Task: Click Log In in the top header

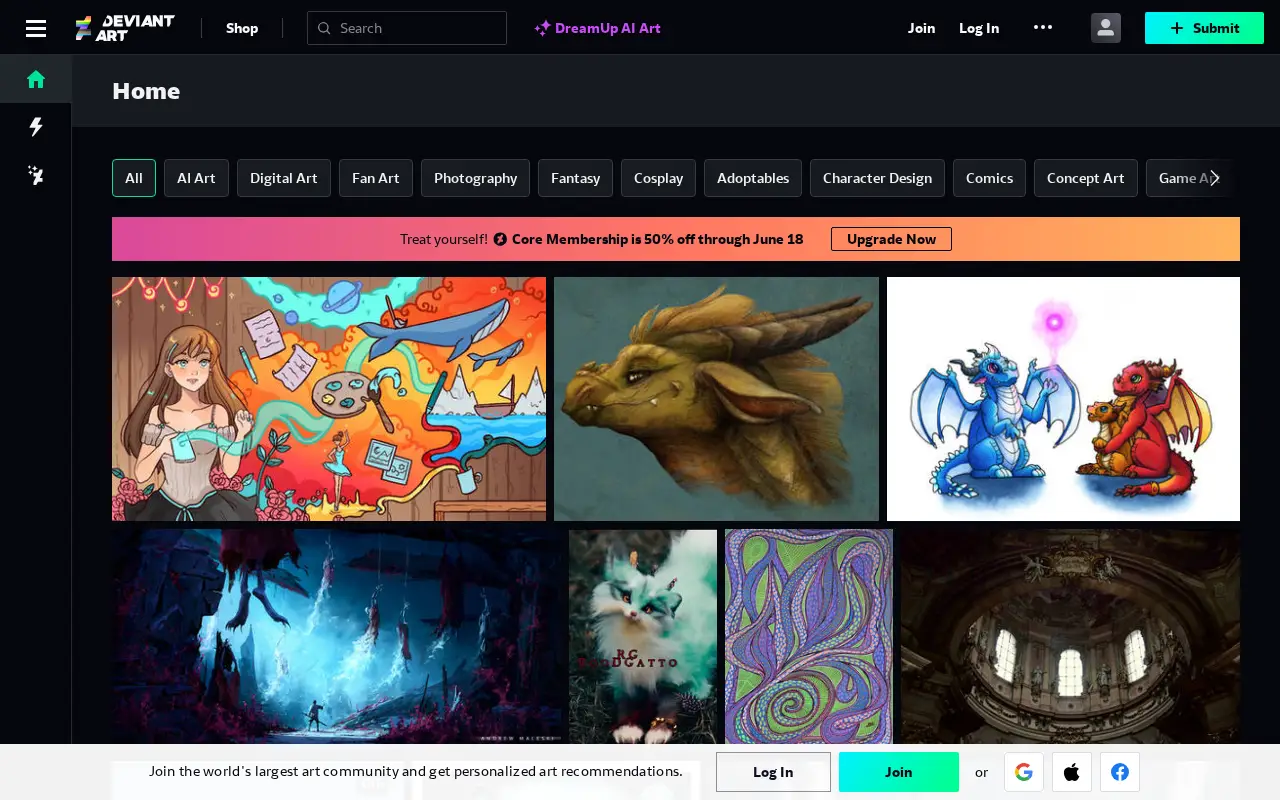Action: 979,28
